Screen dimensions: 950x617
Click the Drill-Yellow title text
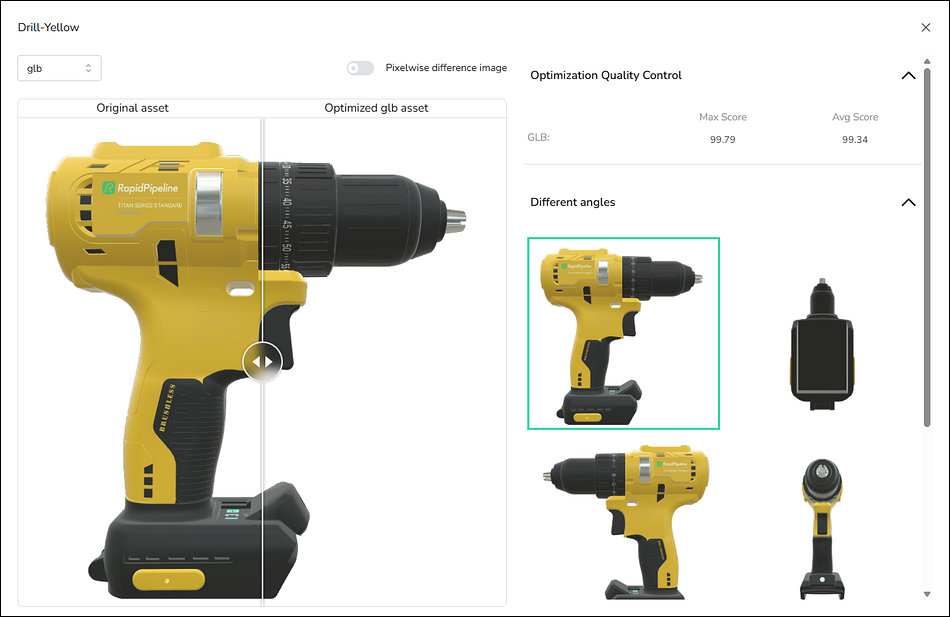(x=48, y=28)
